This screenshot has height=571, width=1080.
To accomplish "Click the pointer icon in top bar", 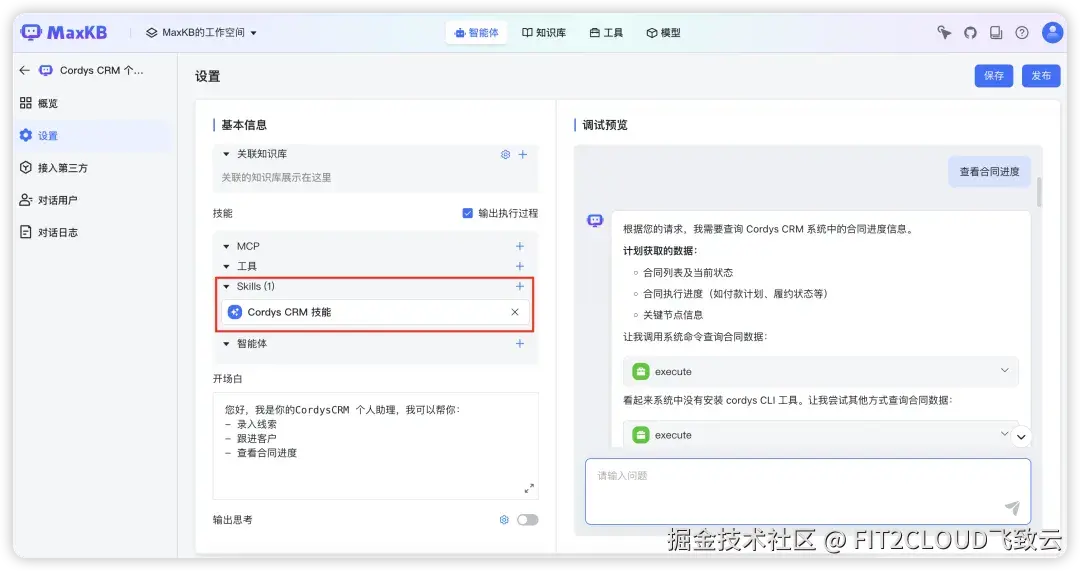I will point(944,32).
